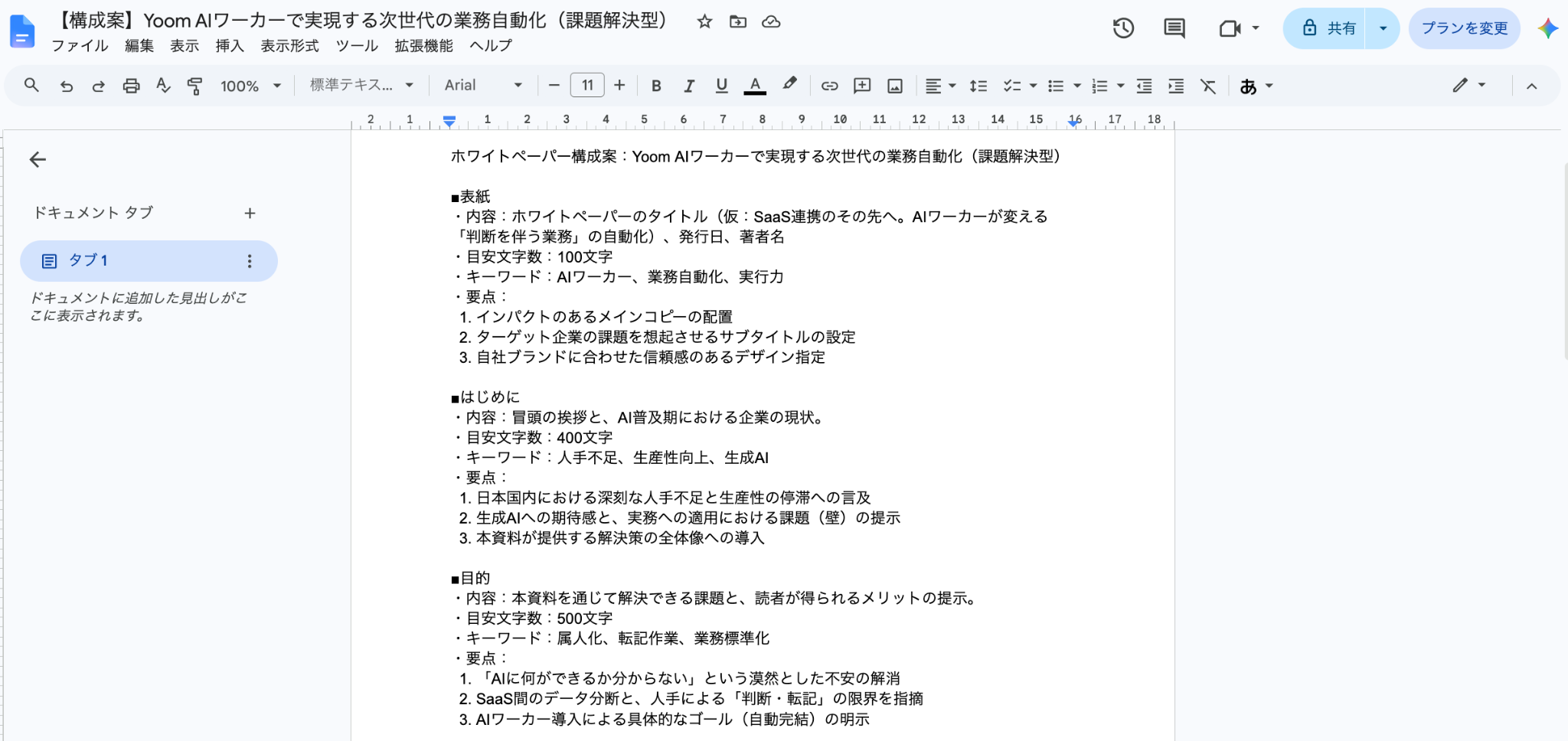Expand the text alignment options
This screenshot has height=741, width=1568.
point(952,86)
